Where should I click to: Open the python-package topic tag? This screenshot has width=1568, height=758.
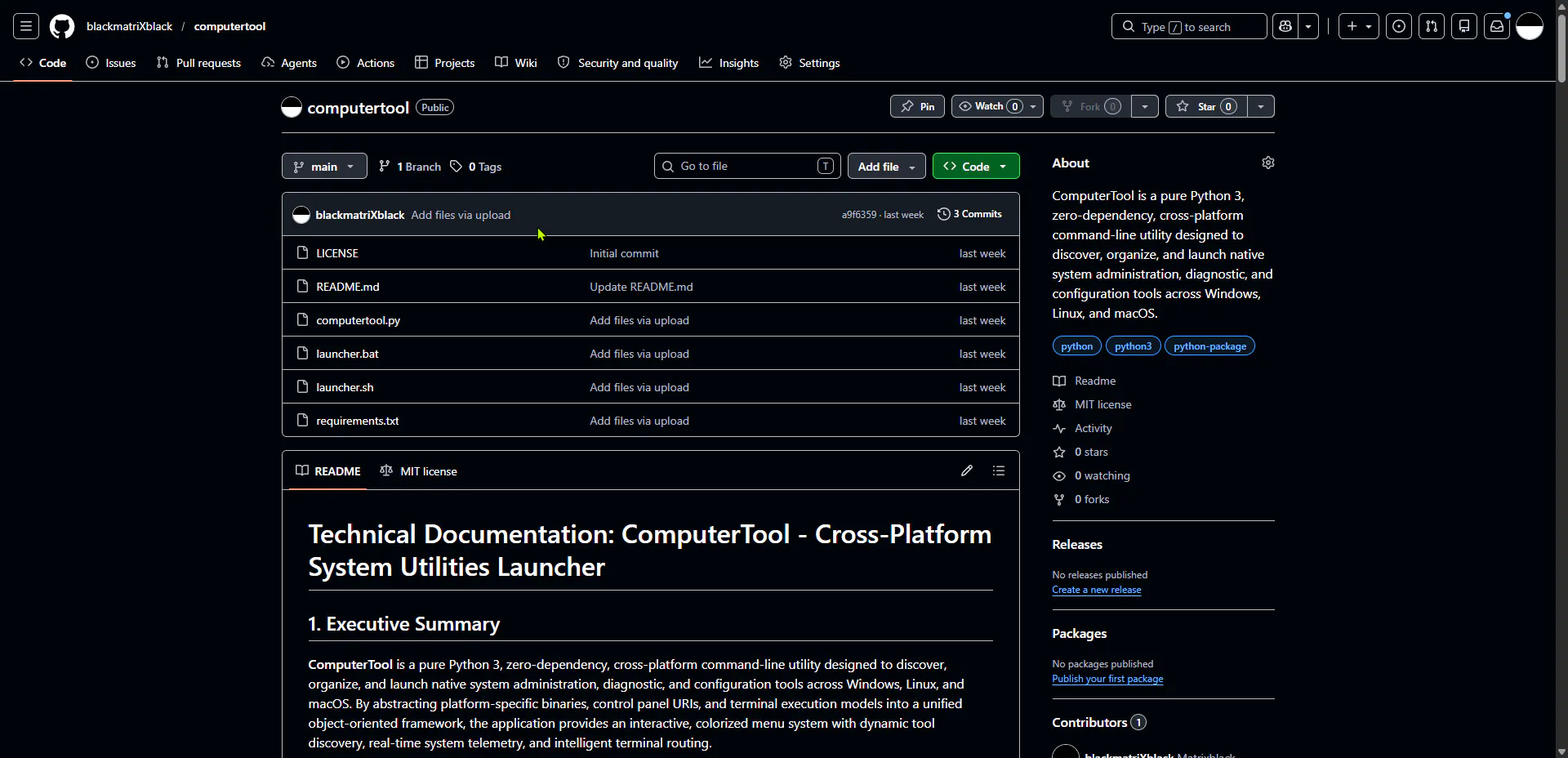(x=1209, y=346)
